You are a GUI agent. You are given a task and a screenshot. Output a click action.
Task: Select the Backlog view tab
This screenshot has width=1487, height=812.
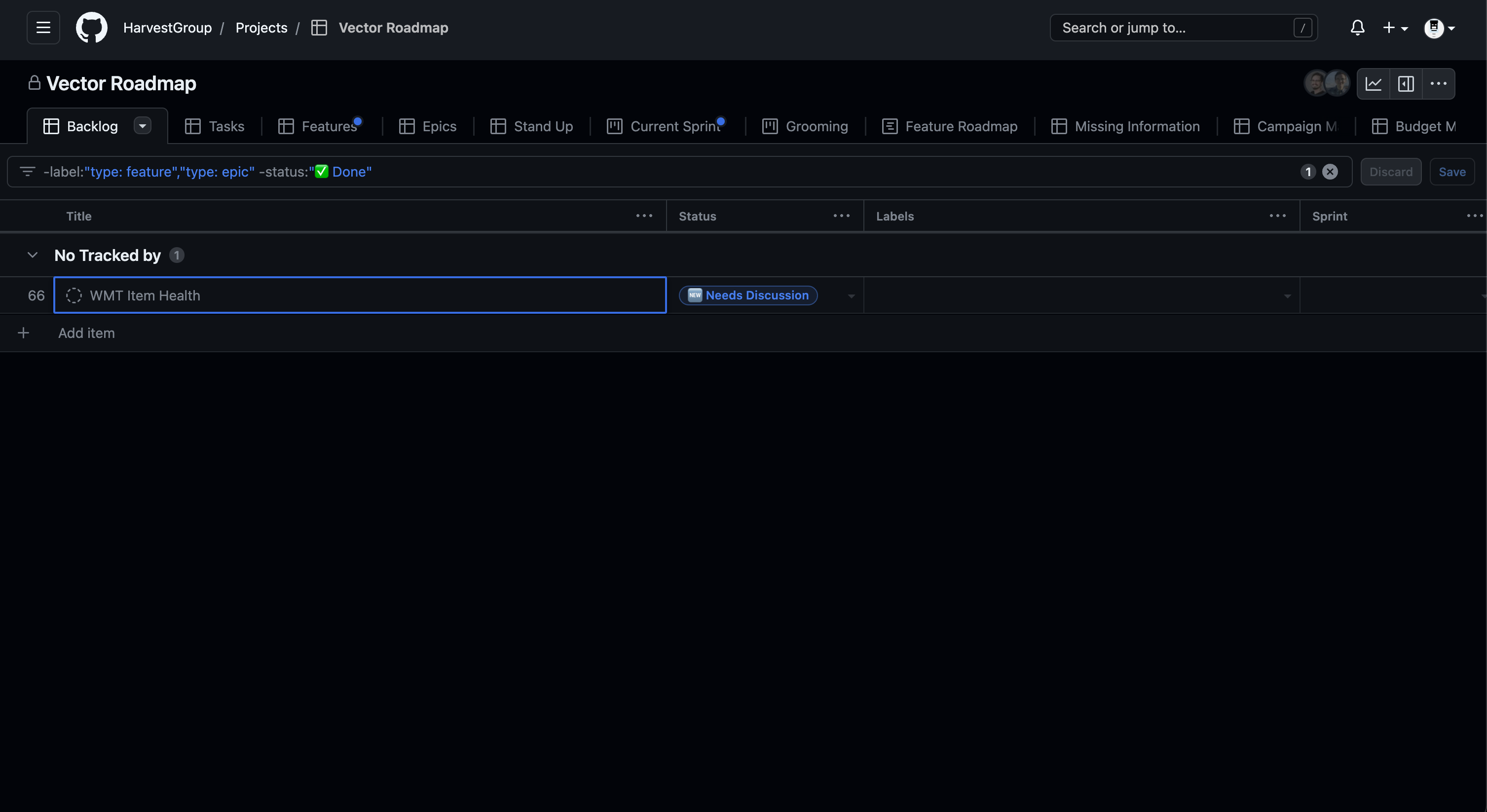(x=92, y=126)
